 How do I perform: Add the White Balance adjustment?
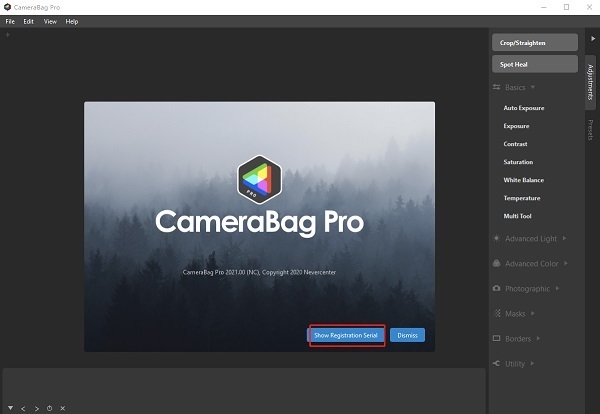(x=523, y=180)
